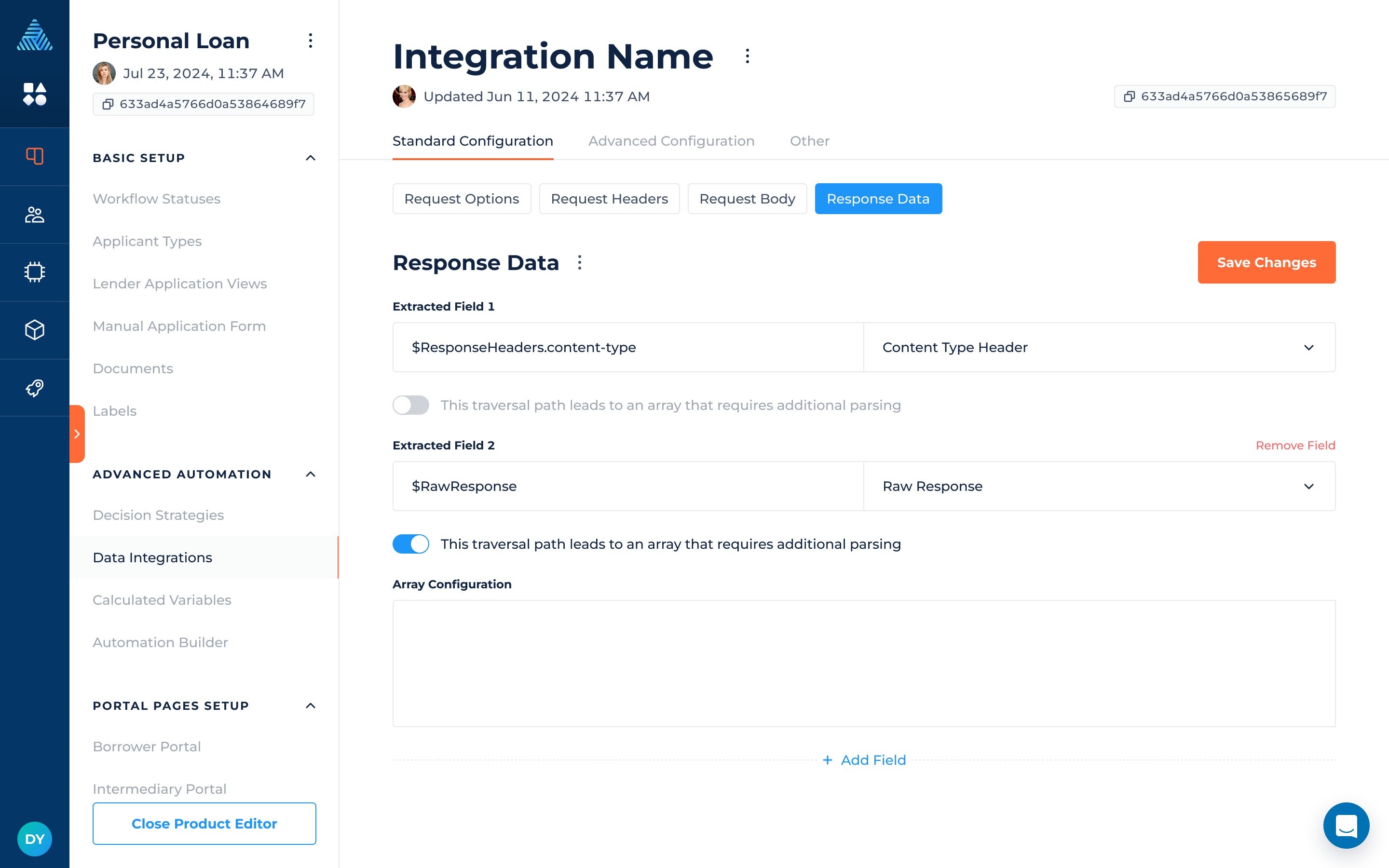Click the rocket launch sidebar icon
Viewport: 1389px width, 868px height.
pyautogui.click(x=34, y=388)
